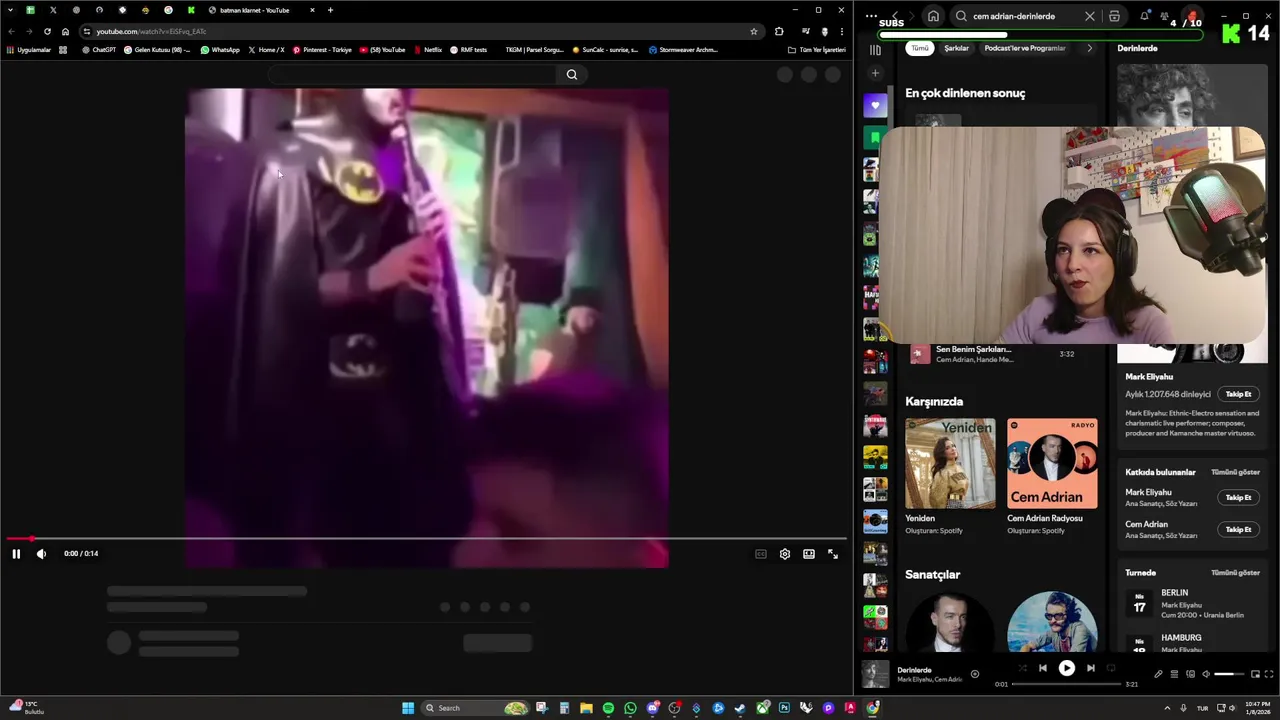1280x720 pixels.
Task: Enter Spotify fullscreen view
Action: click(1269, 674)
